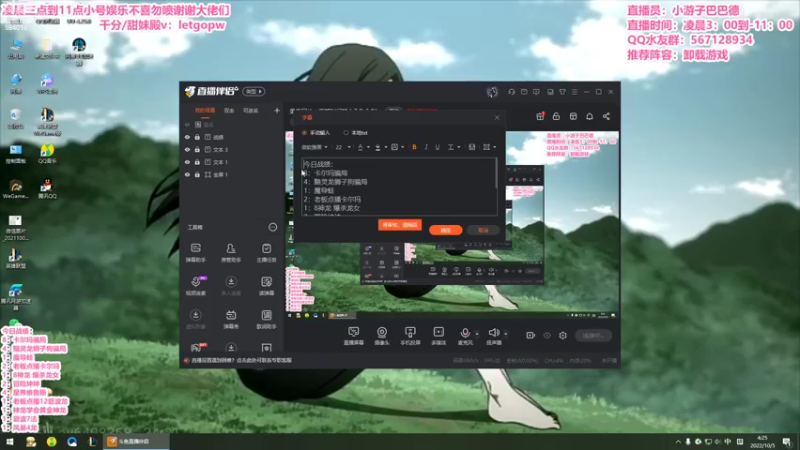Select the 全屏 1 source row
Screen dimensions: 800x450
tap(232, 174)
